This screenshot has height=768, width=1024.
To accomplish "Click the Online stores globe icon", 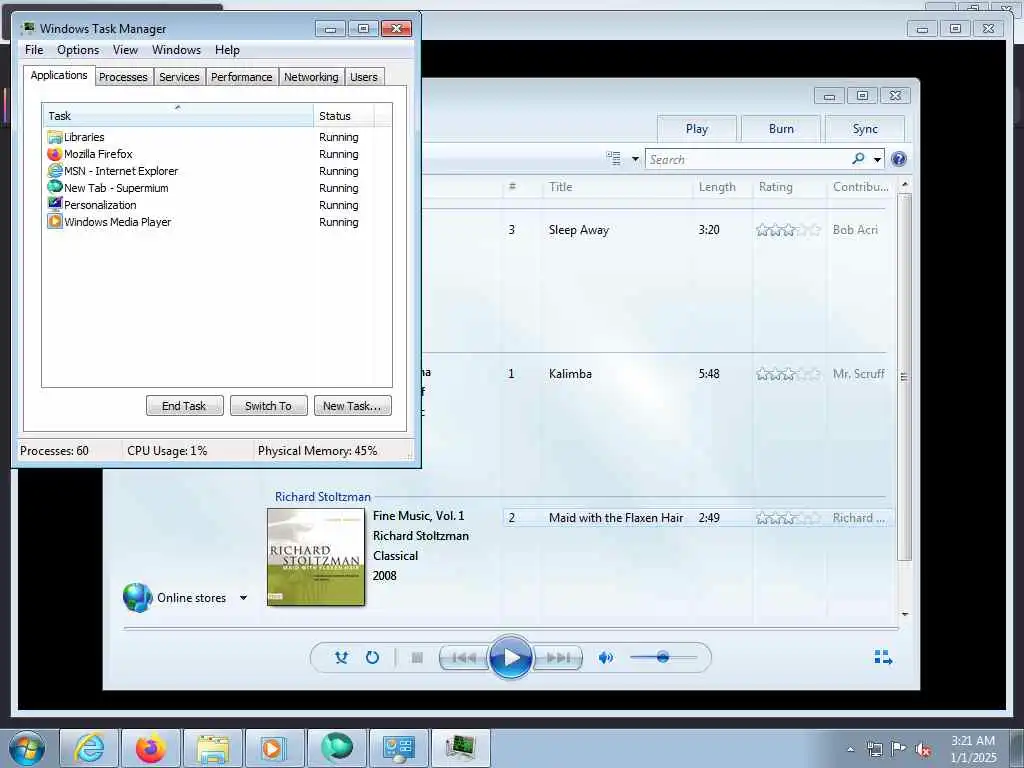I will coord(138,598).
